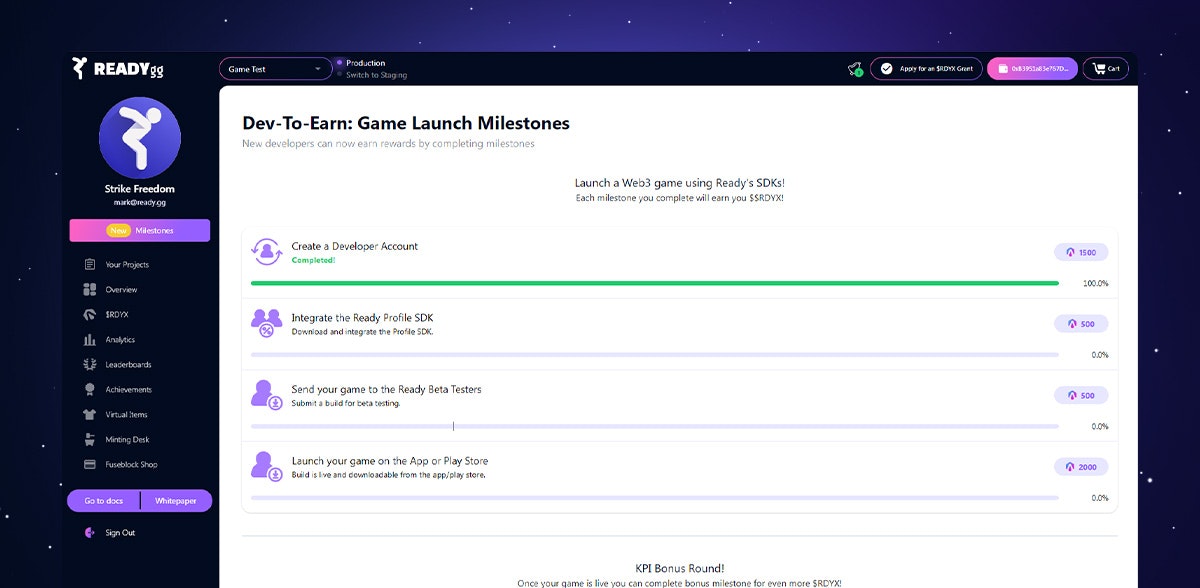Click the KPI Bonus Round! heading

(680, 568)
